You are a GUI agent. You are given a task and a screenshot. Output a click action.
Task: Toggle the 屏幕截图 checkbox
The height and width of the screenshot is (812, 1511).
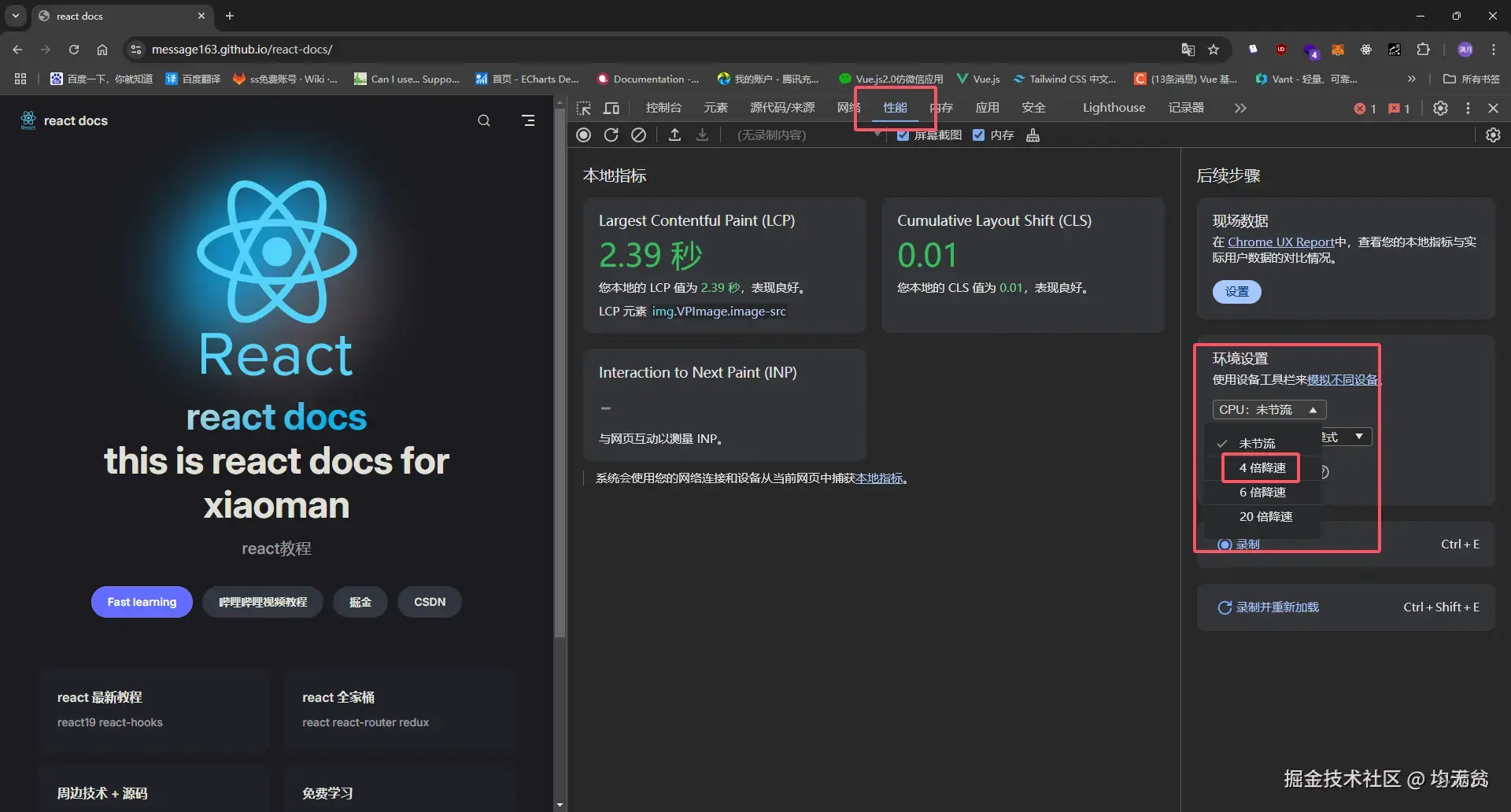point(903,135)
